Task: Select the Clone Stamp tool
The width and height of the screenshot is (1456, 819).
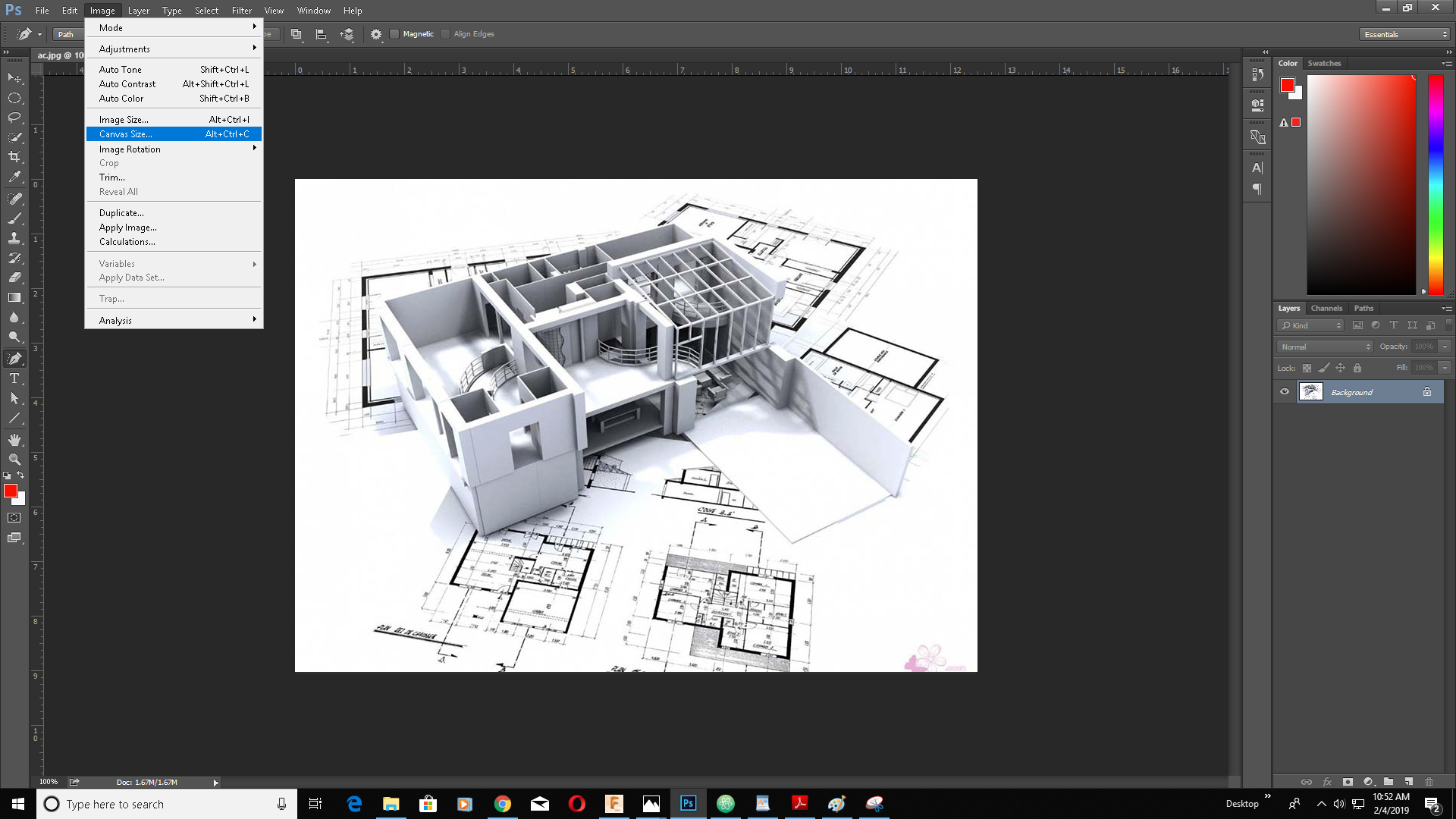Action: pos(14,238)
